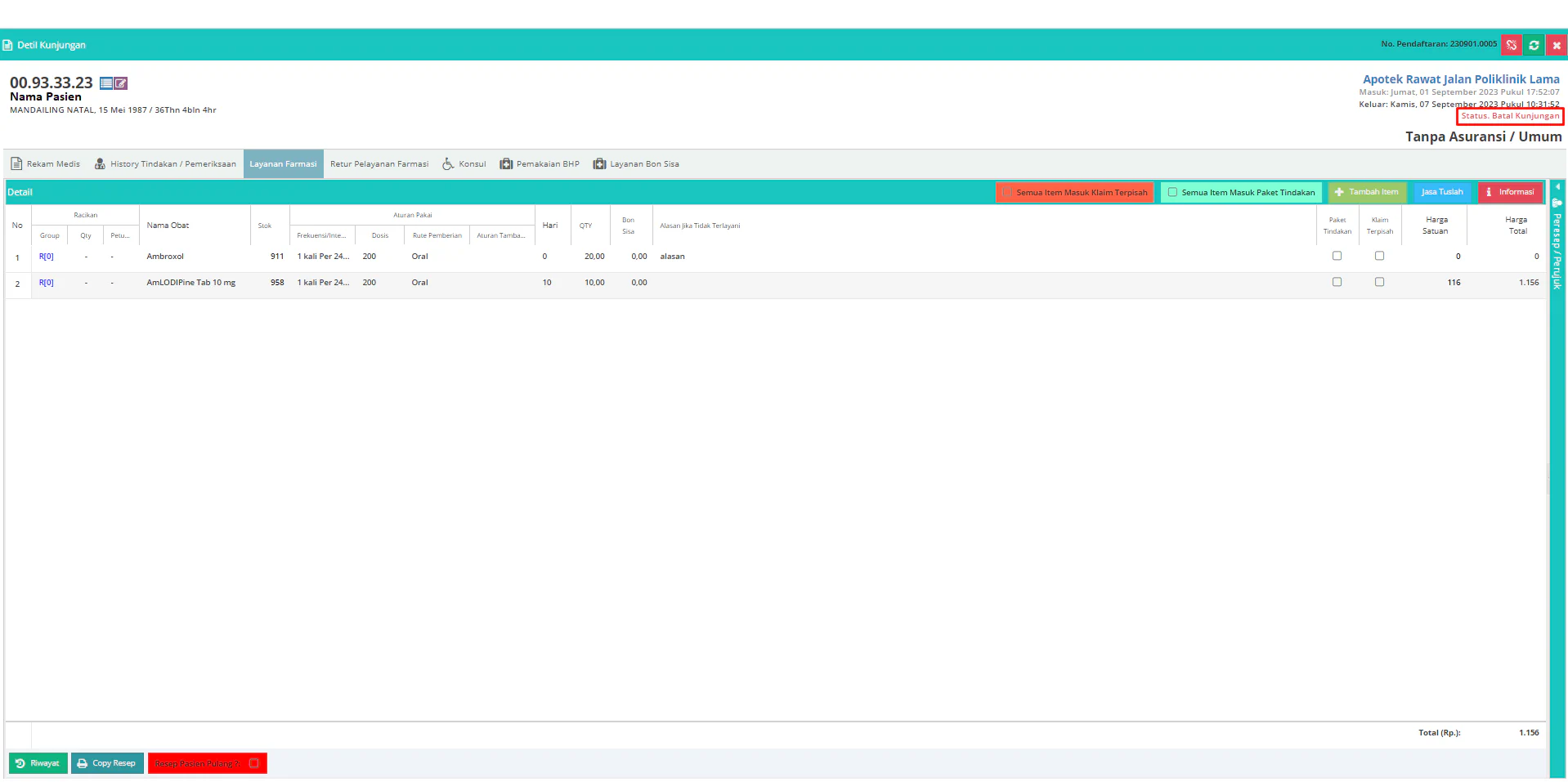Image resolution: width=1568 pixels, height=782 pixels.
Task: Click quantity value 20,00
Action: coord(594,257)
